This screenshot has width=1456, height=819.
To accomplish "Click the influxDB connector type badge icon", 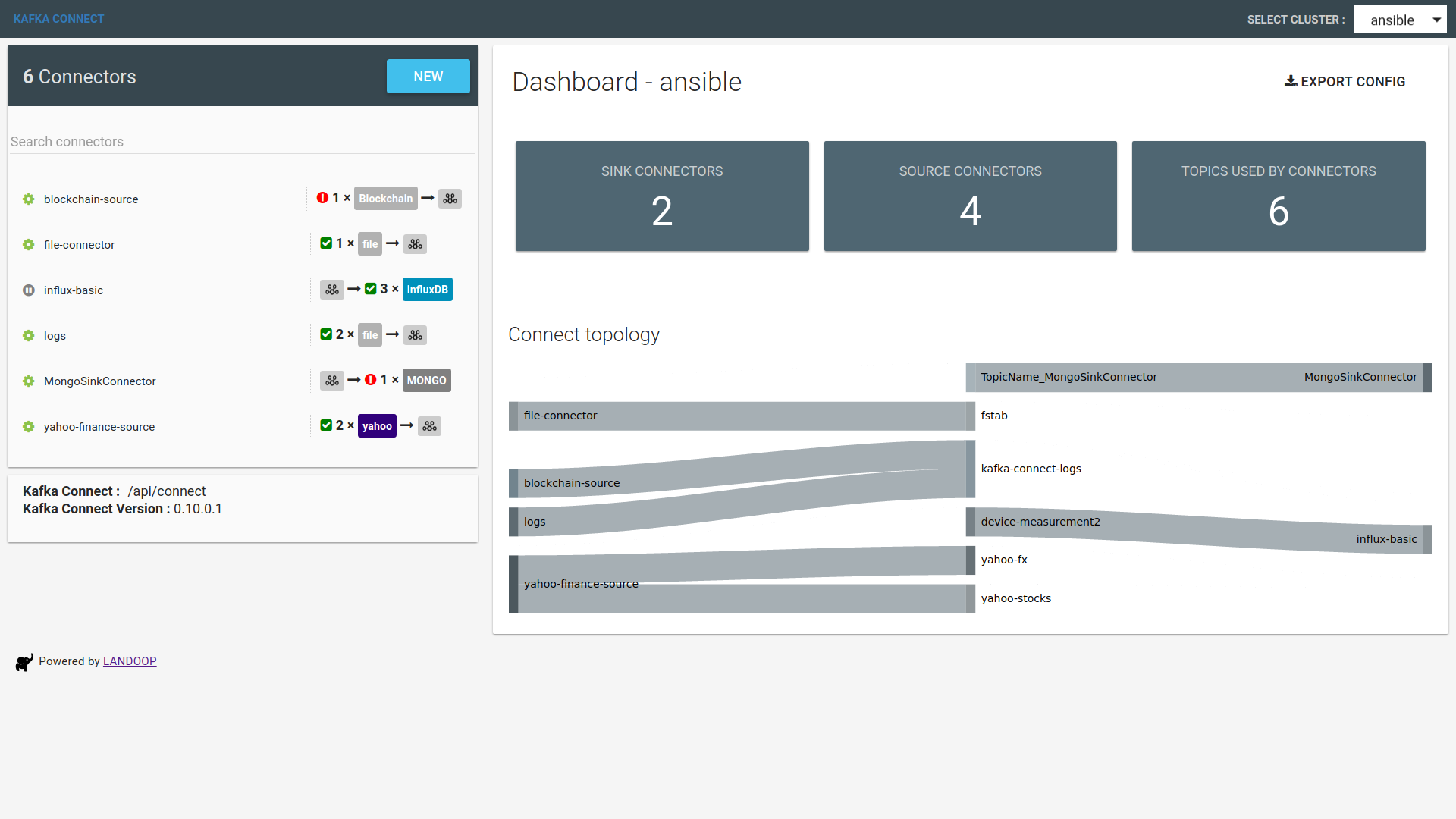I will pos(426,289).
